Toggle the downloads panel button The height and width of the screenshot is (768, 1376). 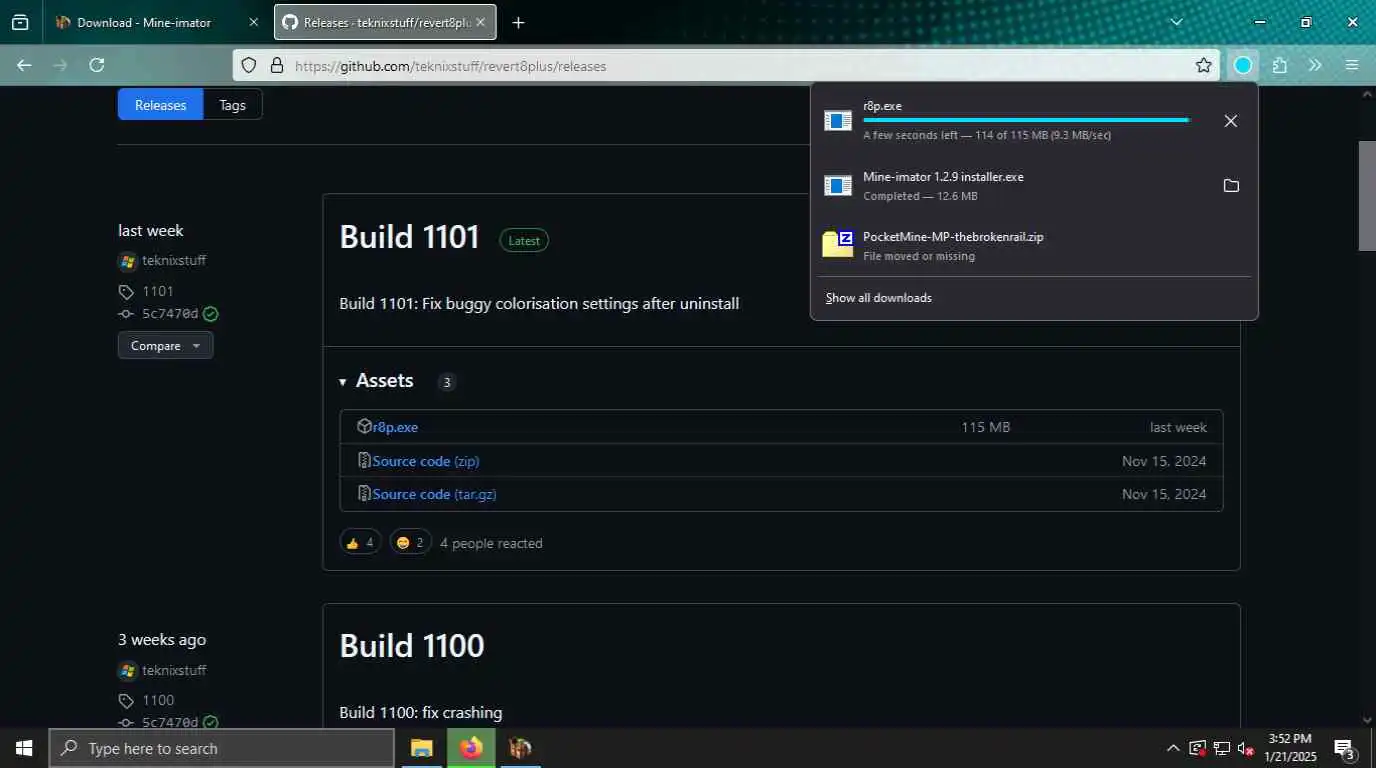[x=1243, y=65]
